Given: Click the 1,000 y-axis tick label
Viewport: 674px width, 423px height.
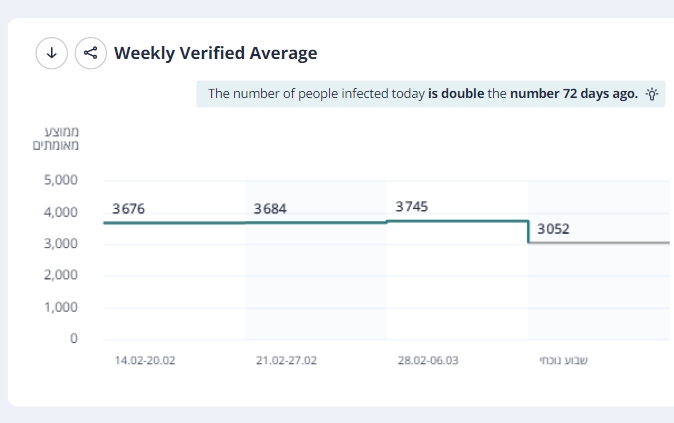Looking at the screenshot, I should coord(61,307).
